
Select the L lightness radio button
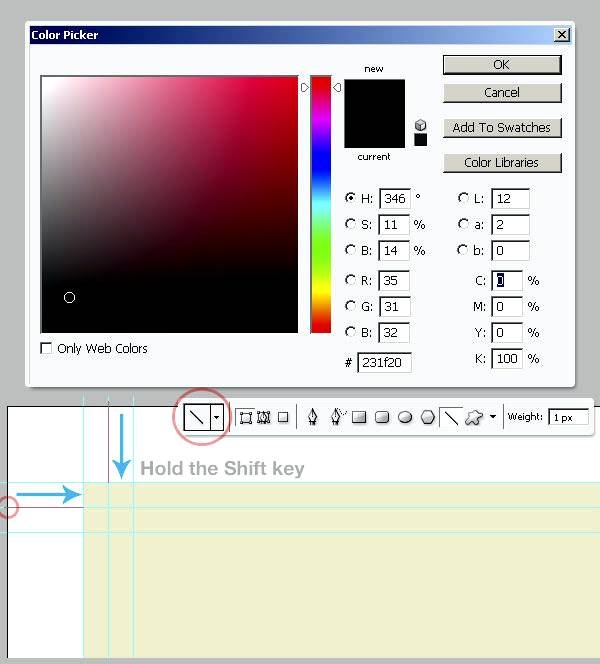click(463, 198)
